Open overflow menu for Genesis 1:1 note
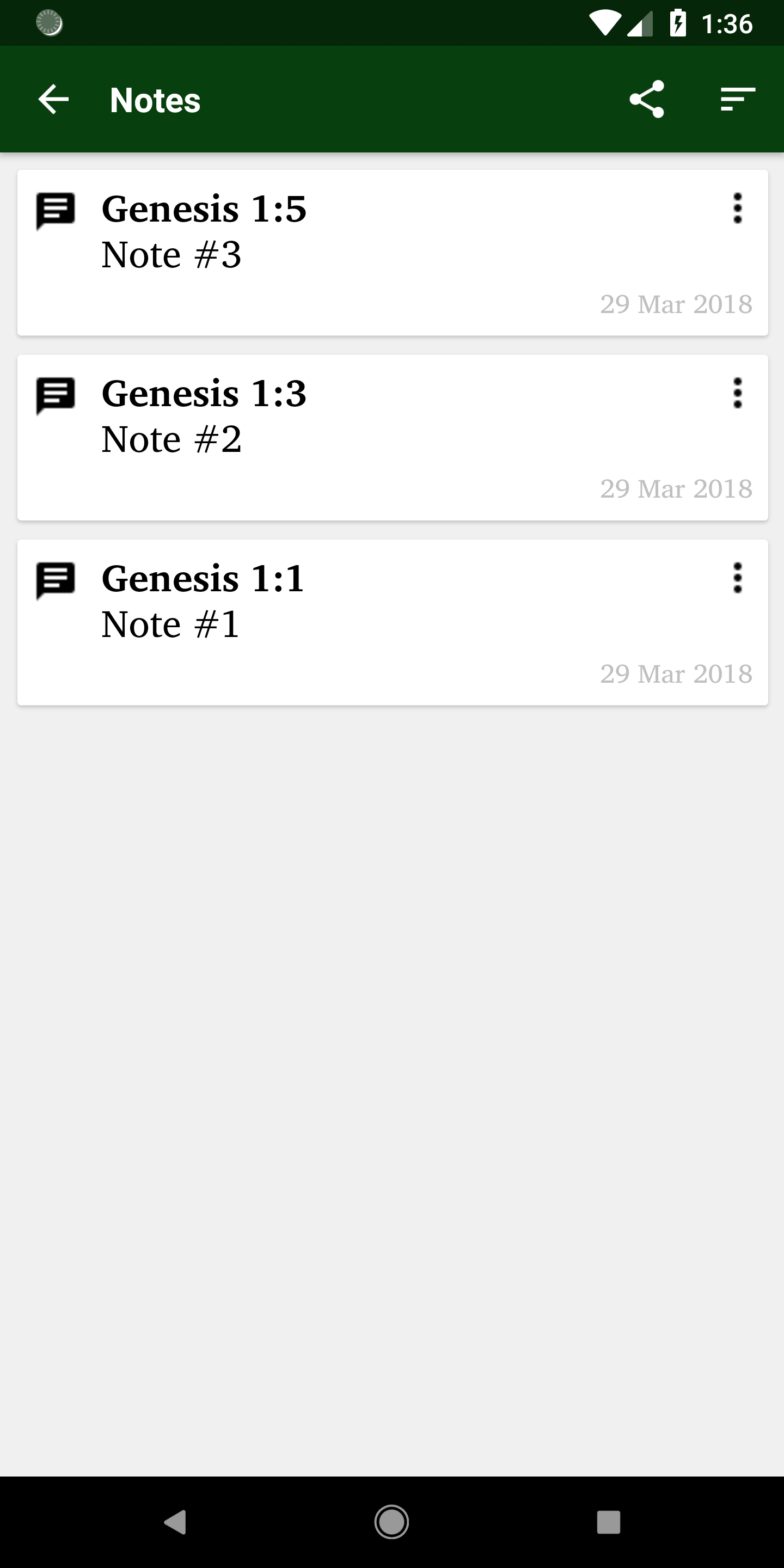784x1568 pixels. [x=738, y=578]
